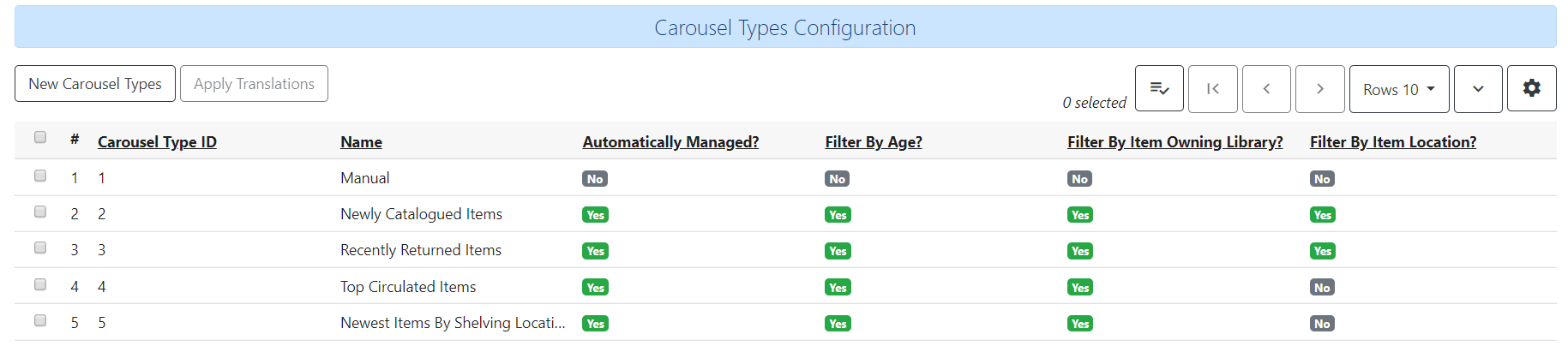Click the select row by checkmark icon

(1159, 89)
